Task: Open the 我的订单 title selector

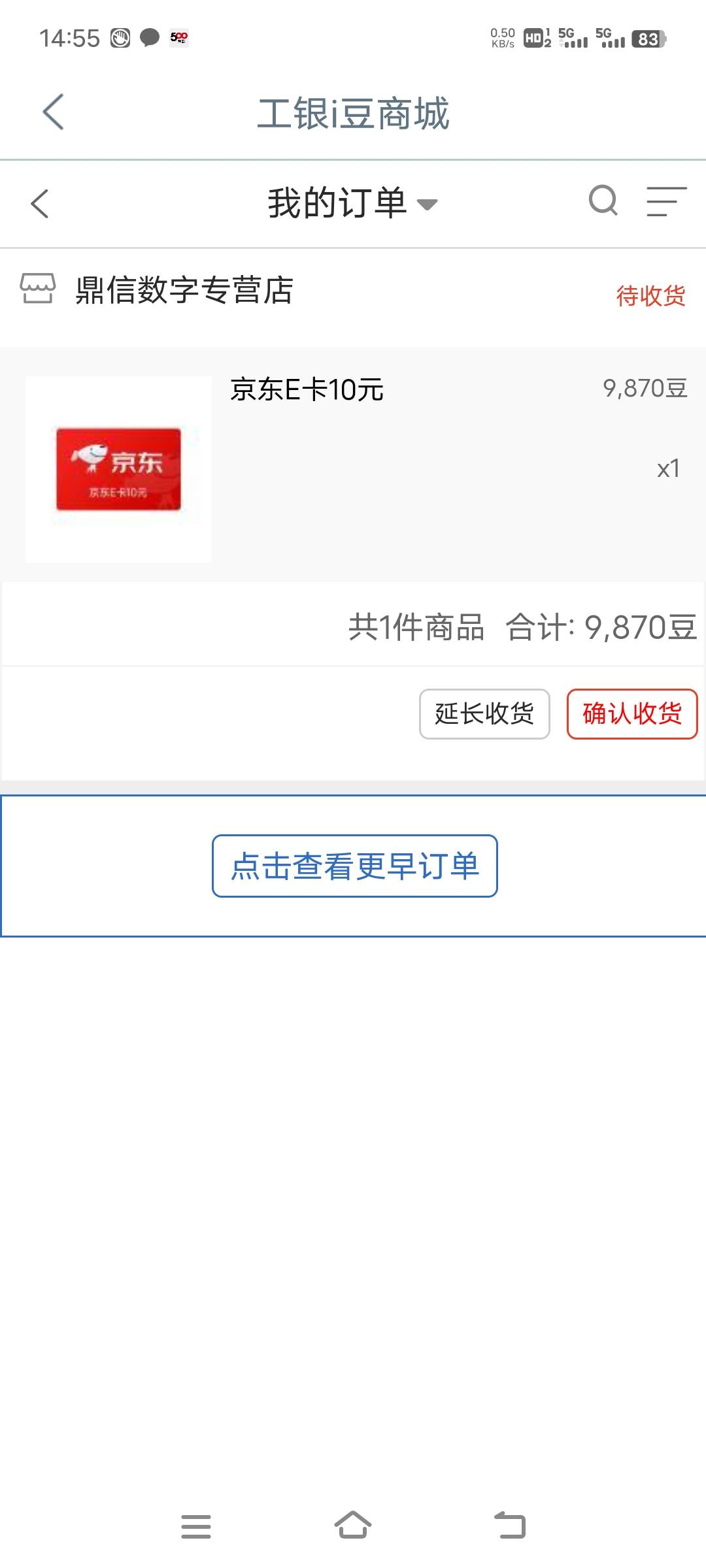Action: (x=352, y=203)
